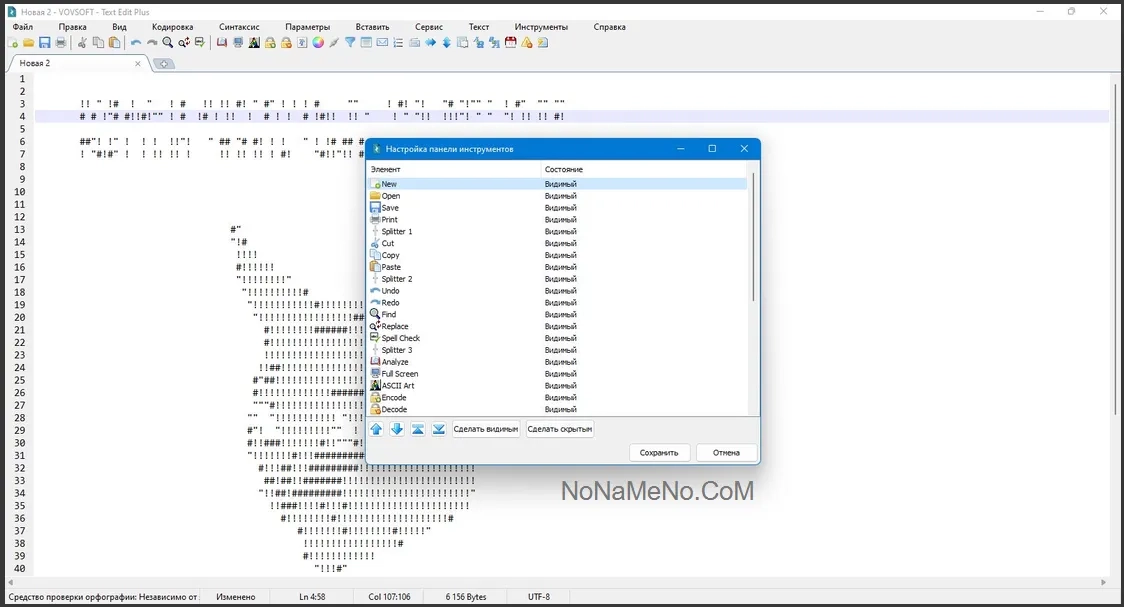1124x607 pixels.
Task: Click the ASCII Art icon in main toolbar
Action: [x=254, y=43]
